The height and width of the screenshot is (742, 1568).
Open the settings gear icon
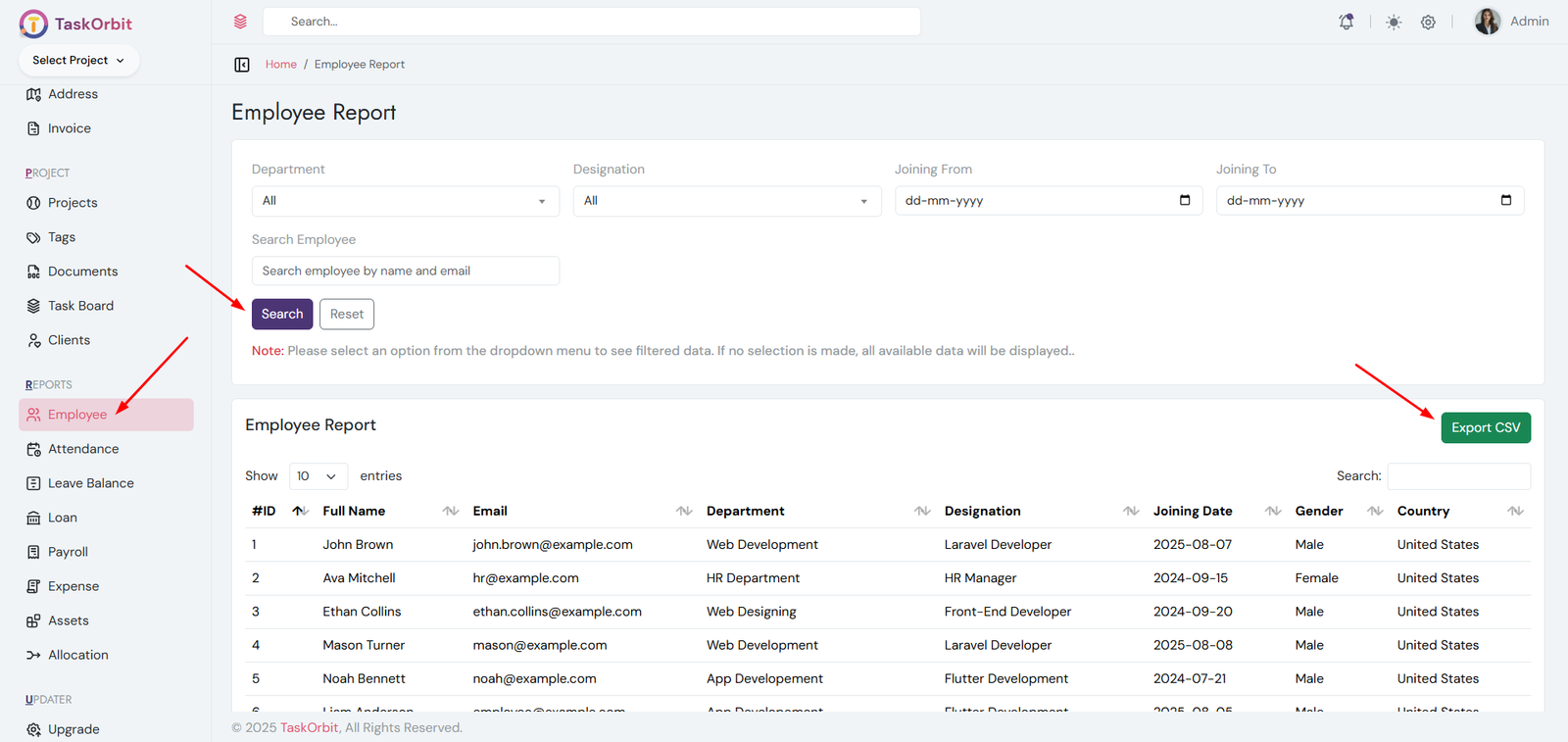point(1428,22)
